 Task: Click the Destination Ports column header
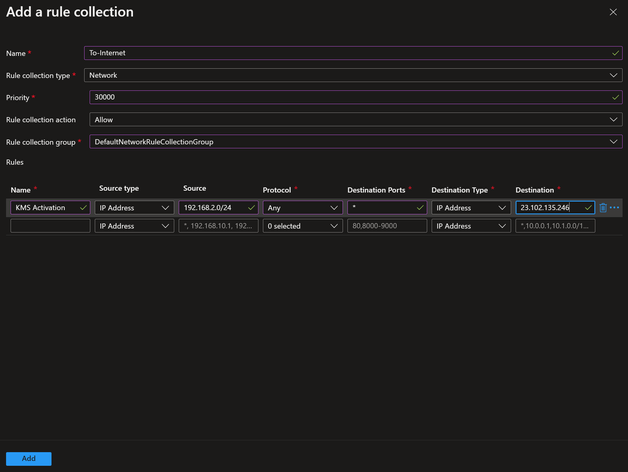click(x=376, y=190)
